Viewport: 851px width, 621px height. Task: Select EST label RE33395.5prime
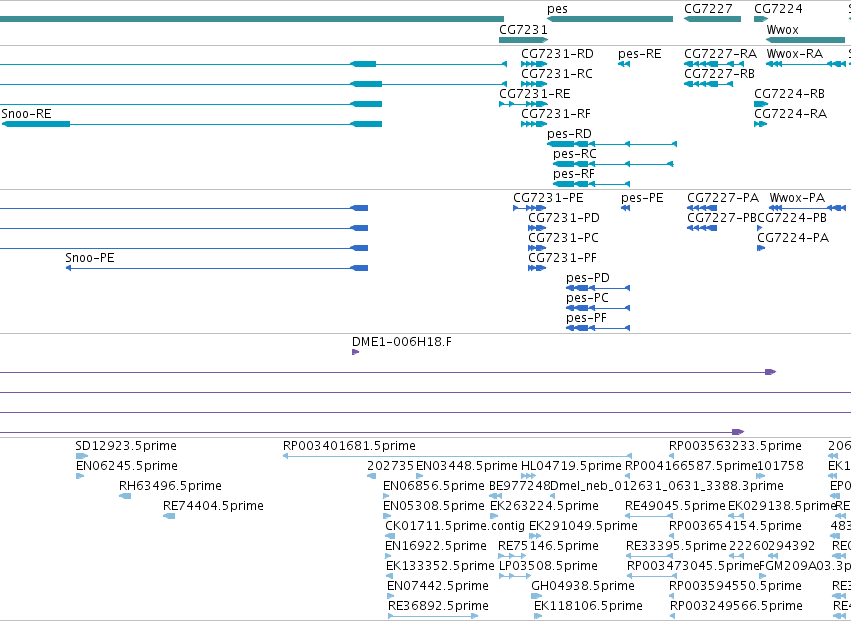[676, 546]
